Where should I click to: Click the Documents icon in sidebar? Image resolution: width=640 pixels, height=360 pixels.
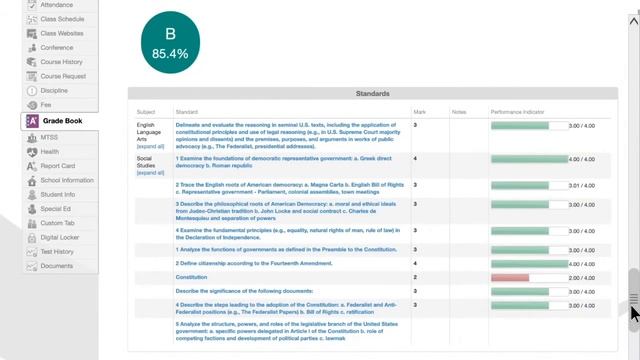[32, 266]
